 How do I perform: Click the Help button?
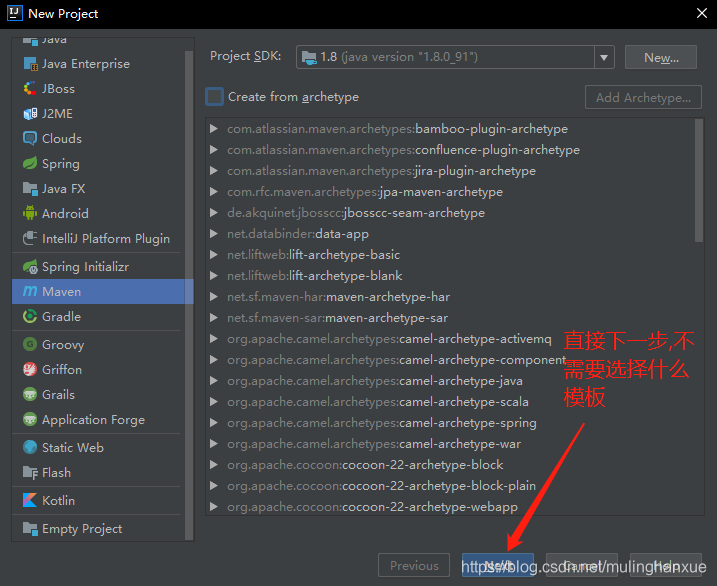coord(665,565)
